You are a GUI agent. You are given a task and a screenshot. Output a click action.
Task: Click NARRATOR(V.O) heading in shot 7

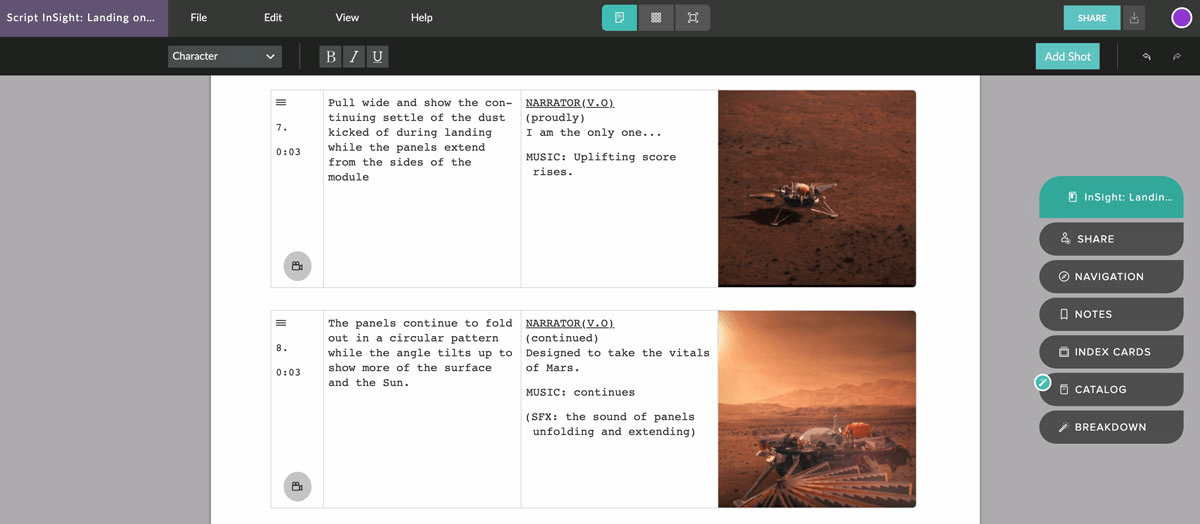(x=570, y=103)
